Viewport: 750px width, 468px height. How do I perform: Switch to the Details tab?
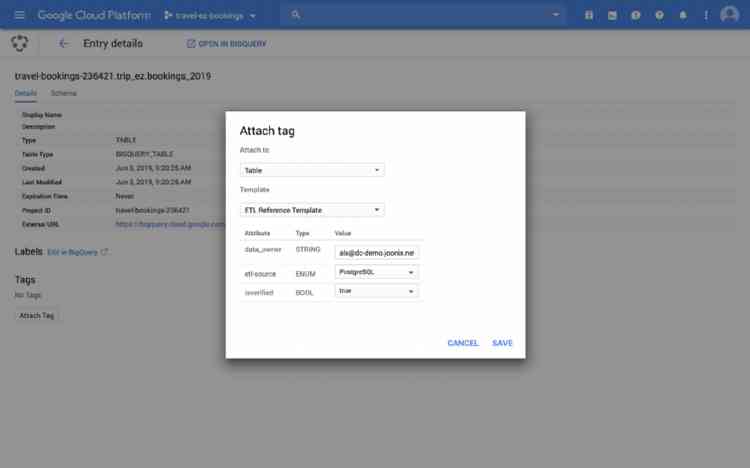[x=25, y=93]
